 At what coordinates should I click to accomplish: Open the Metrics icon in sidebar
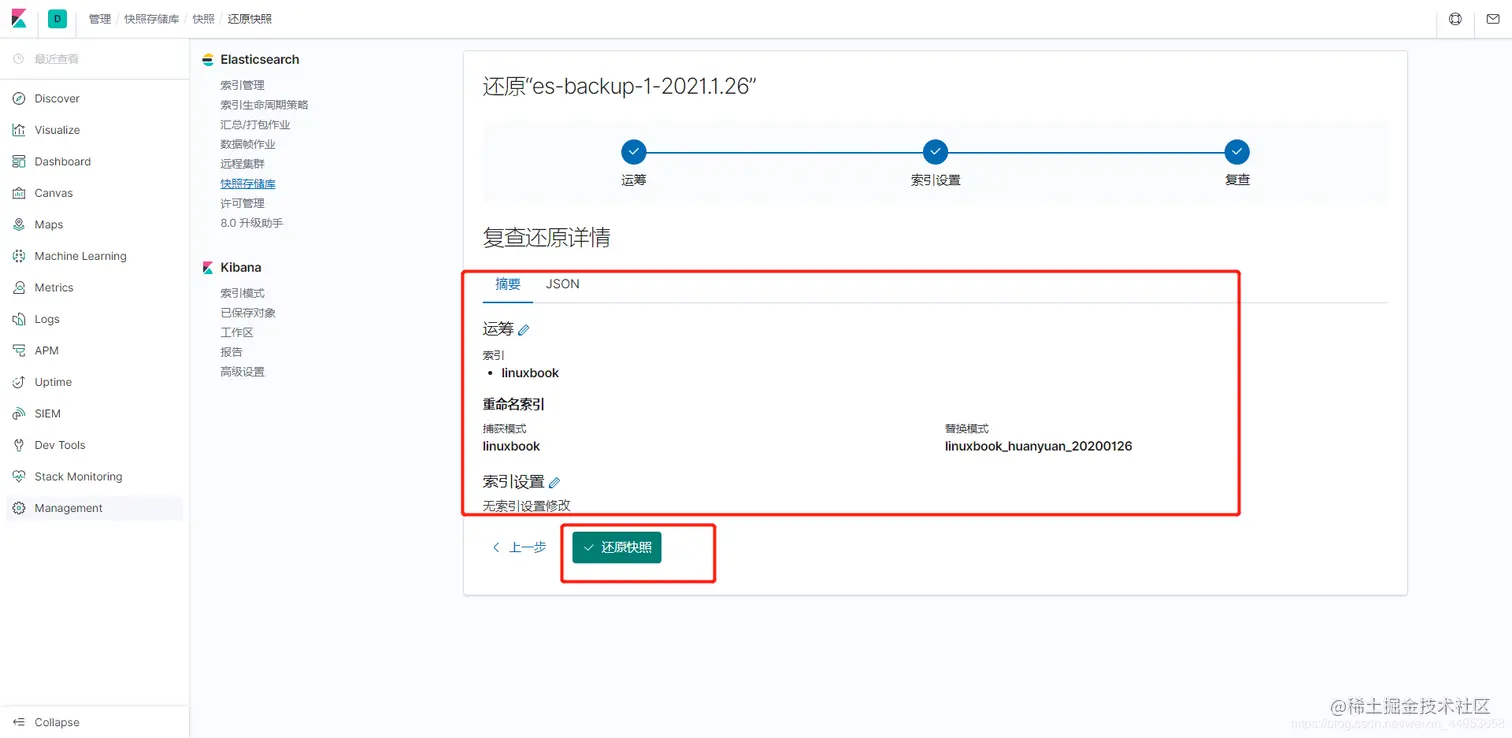coord(19,288)
